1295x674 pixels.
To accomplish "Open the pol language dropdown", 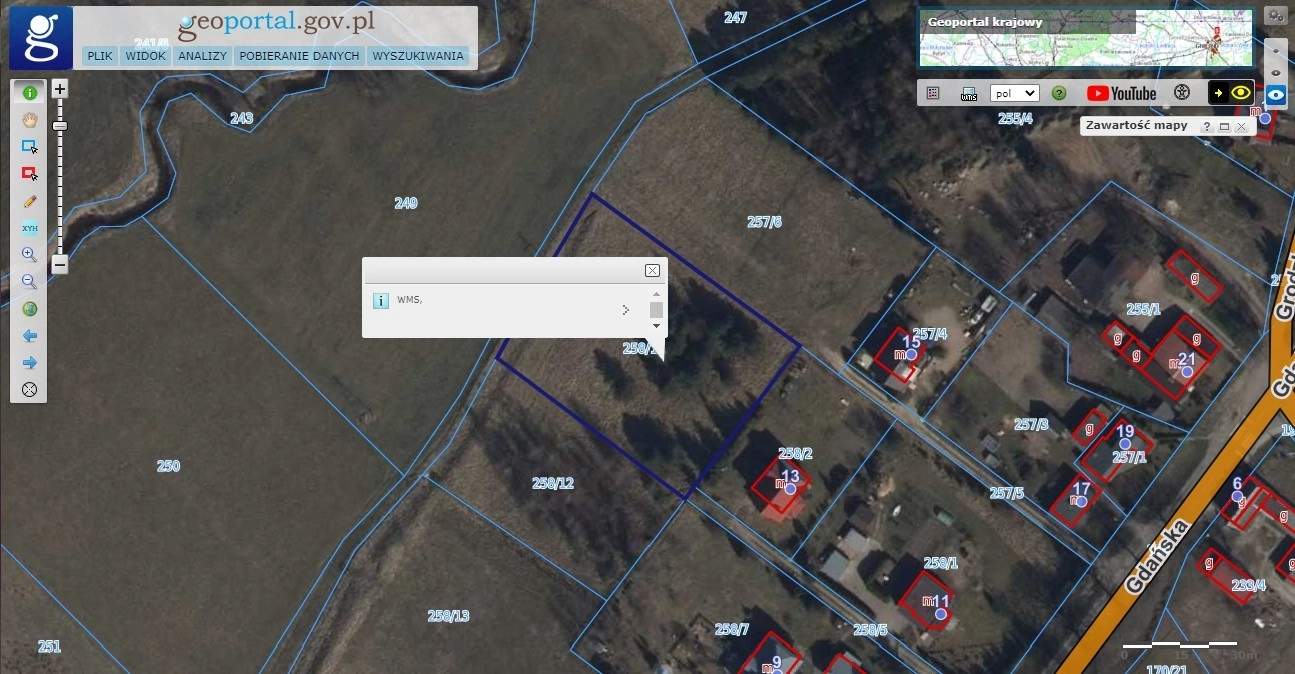I will [1014, 93].
